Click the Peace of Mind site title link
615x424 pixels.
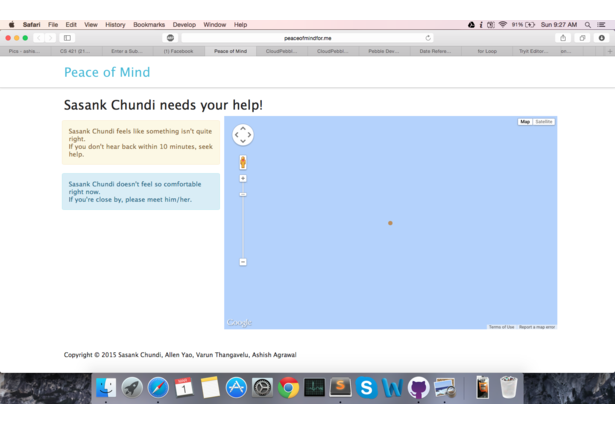coord(107,72)
